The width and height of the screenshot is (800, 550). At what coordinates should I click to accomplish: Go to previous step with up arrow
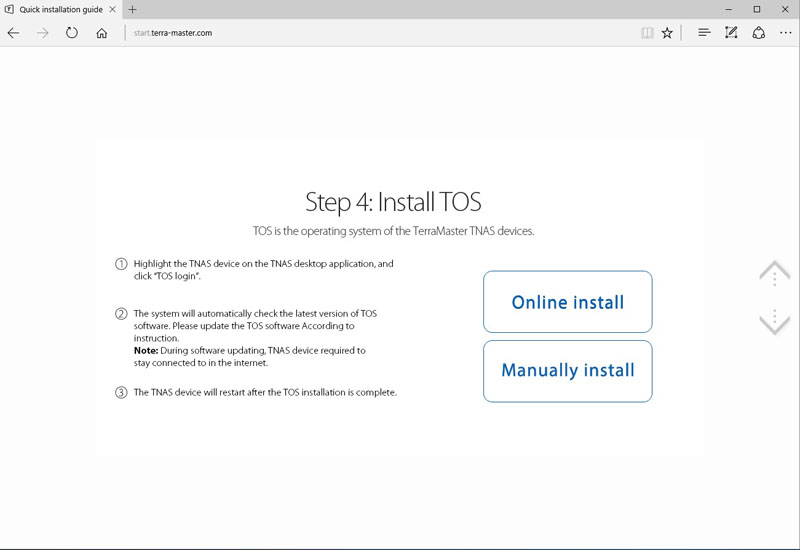point(774,271)
